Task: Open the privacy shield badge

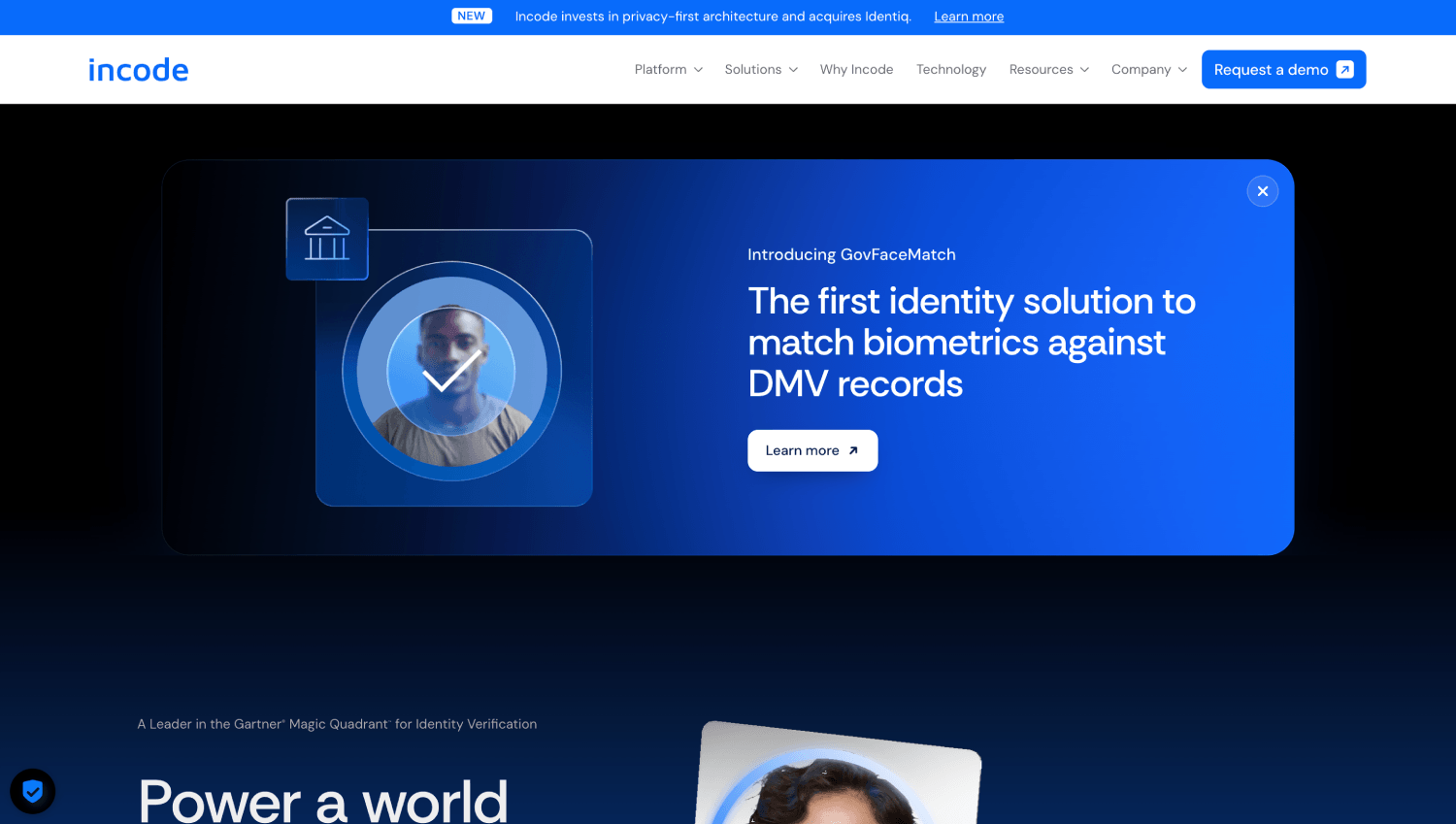Action: 33,792
